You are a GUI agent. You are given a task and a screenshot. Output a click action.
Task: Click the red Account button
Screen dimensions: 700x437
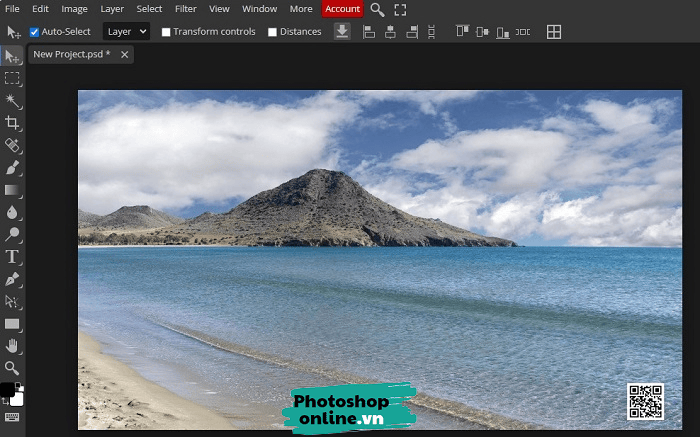coord(342,9)
